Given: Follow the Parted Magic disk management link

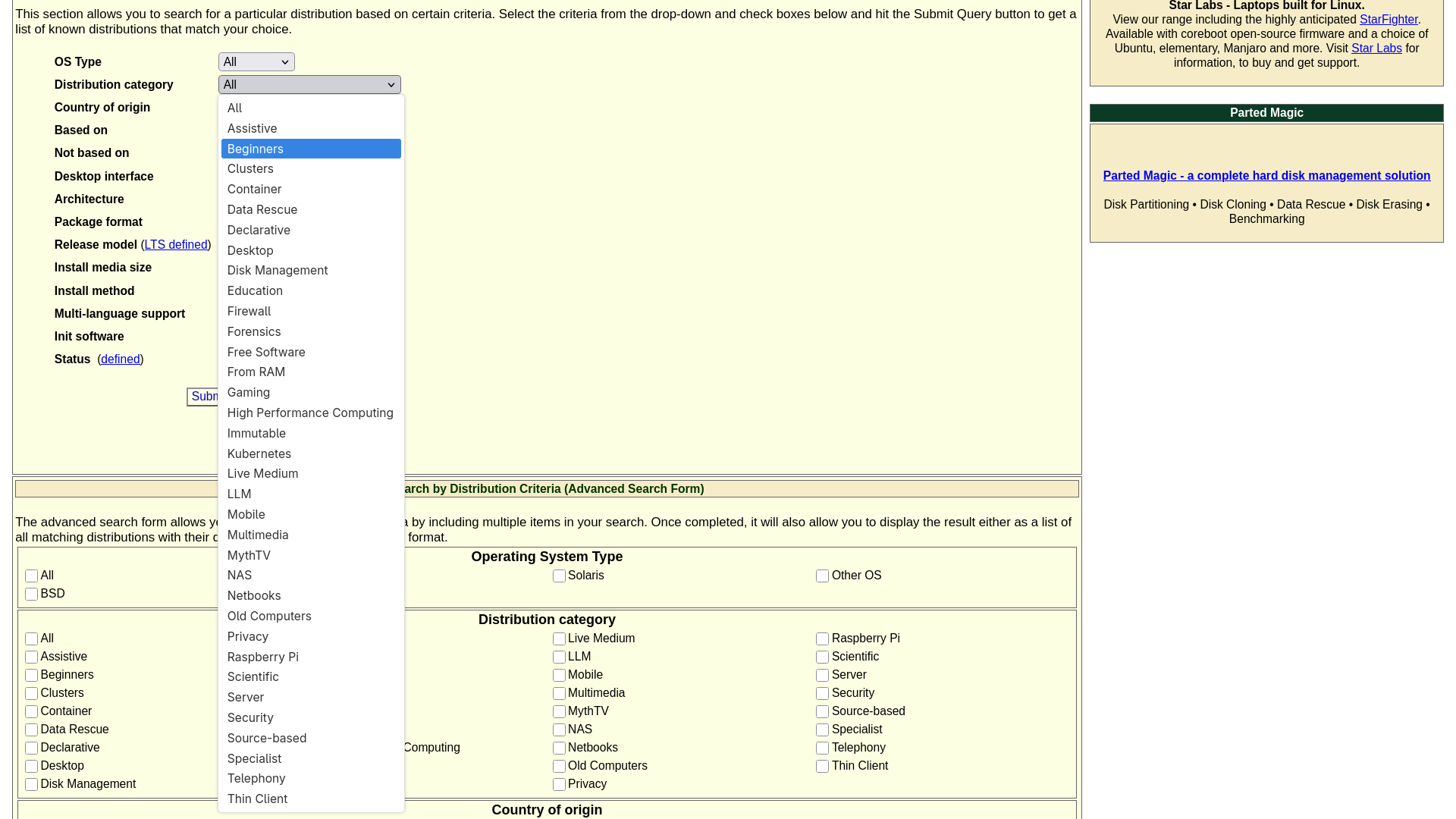Looking at the screenshot, I should pos(1266,175).
